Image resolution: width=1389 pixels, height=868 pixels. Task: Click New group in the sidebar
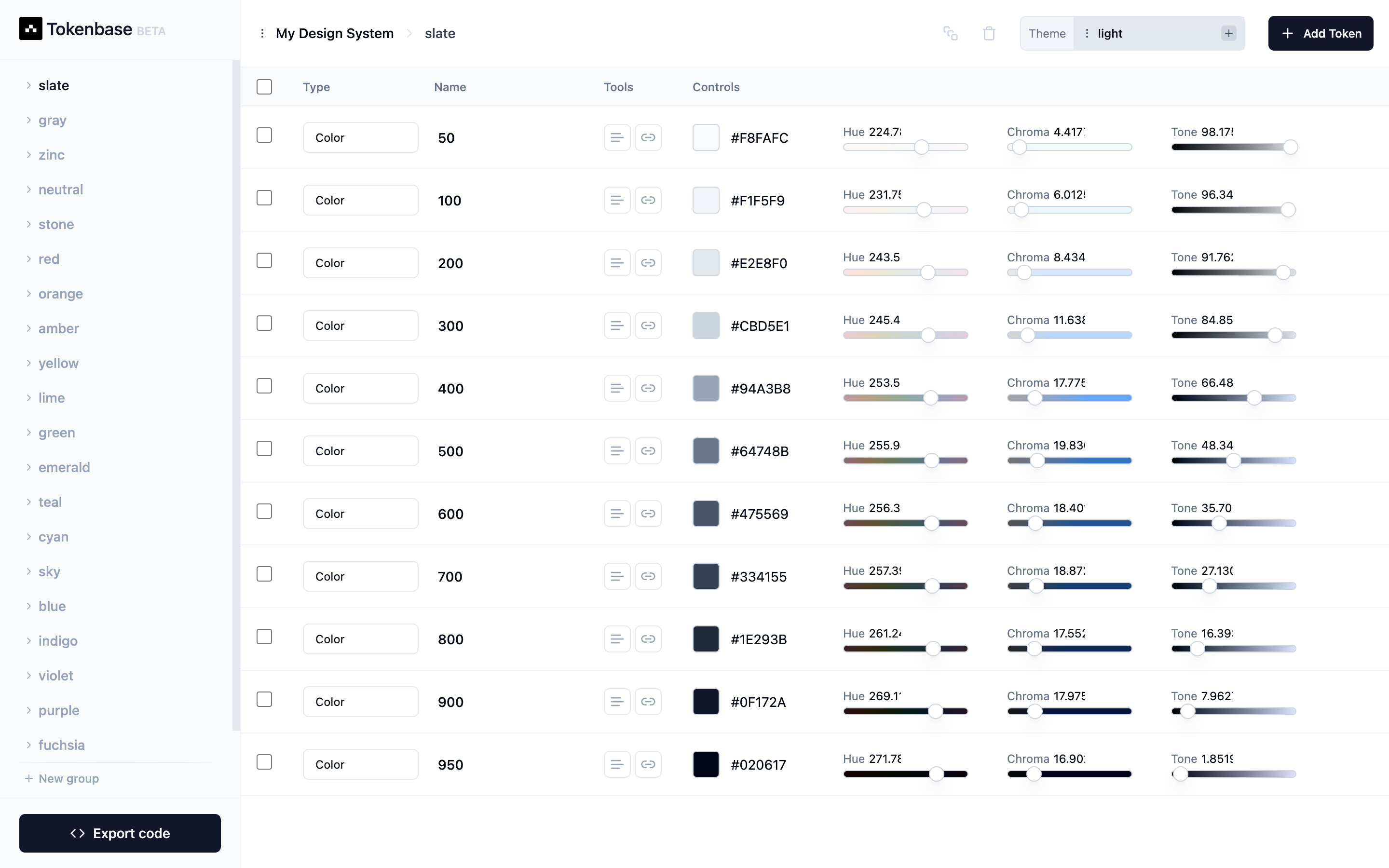(62, 778)
